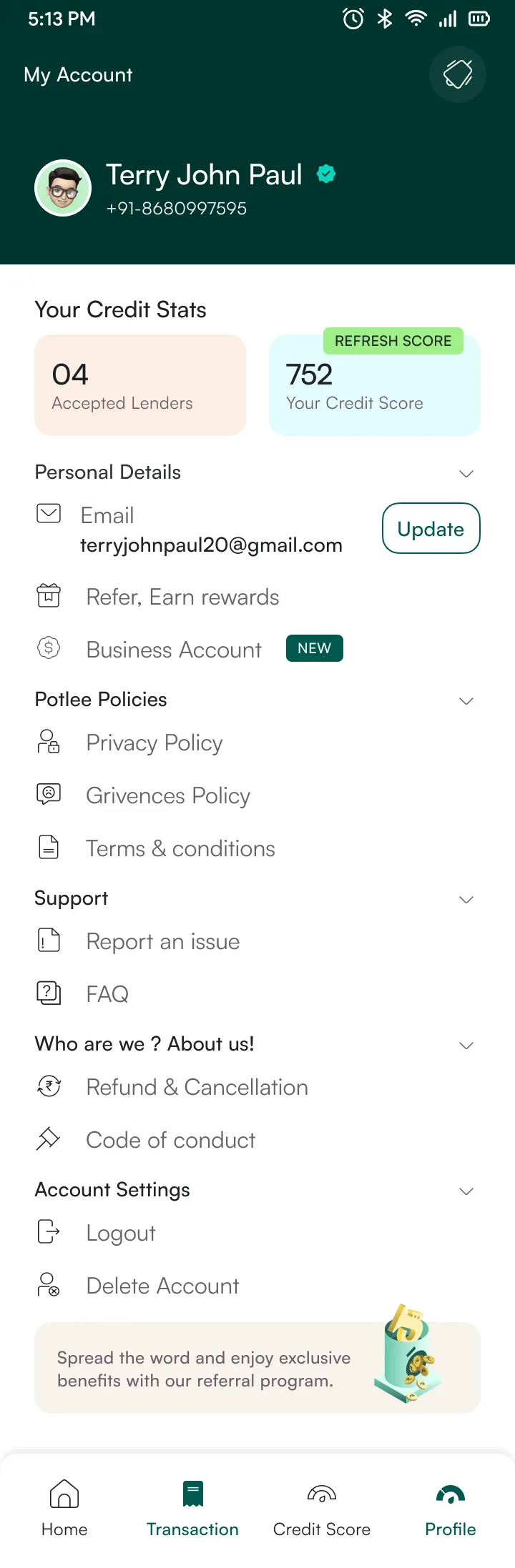Tap the Refund & Cancellation rupee icon

(49, 1086)
